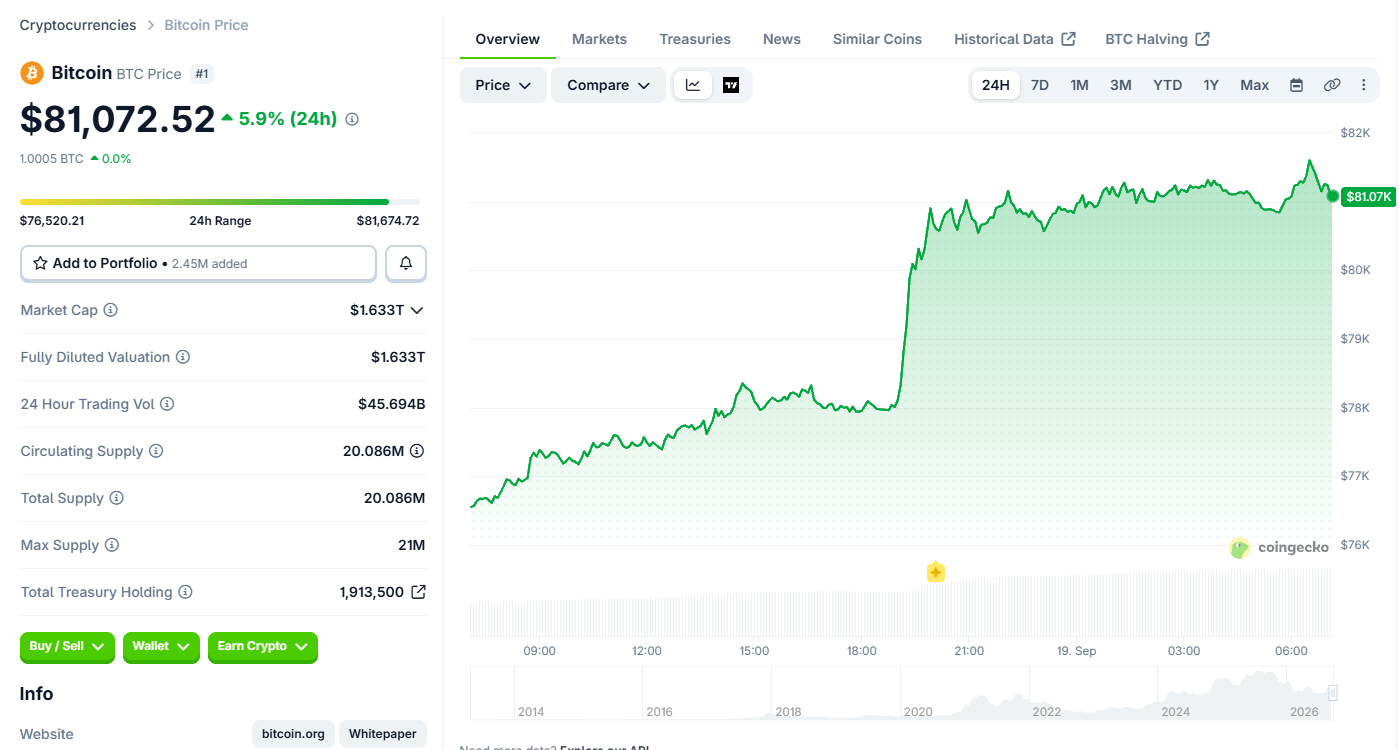Open the Whitepaper link
1399x750 pixels.
(x=383, y=734)
